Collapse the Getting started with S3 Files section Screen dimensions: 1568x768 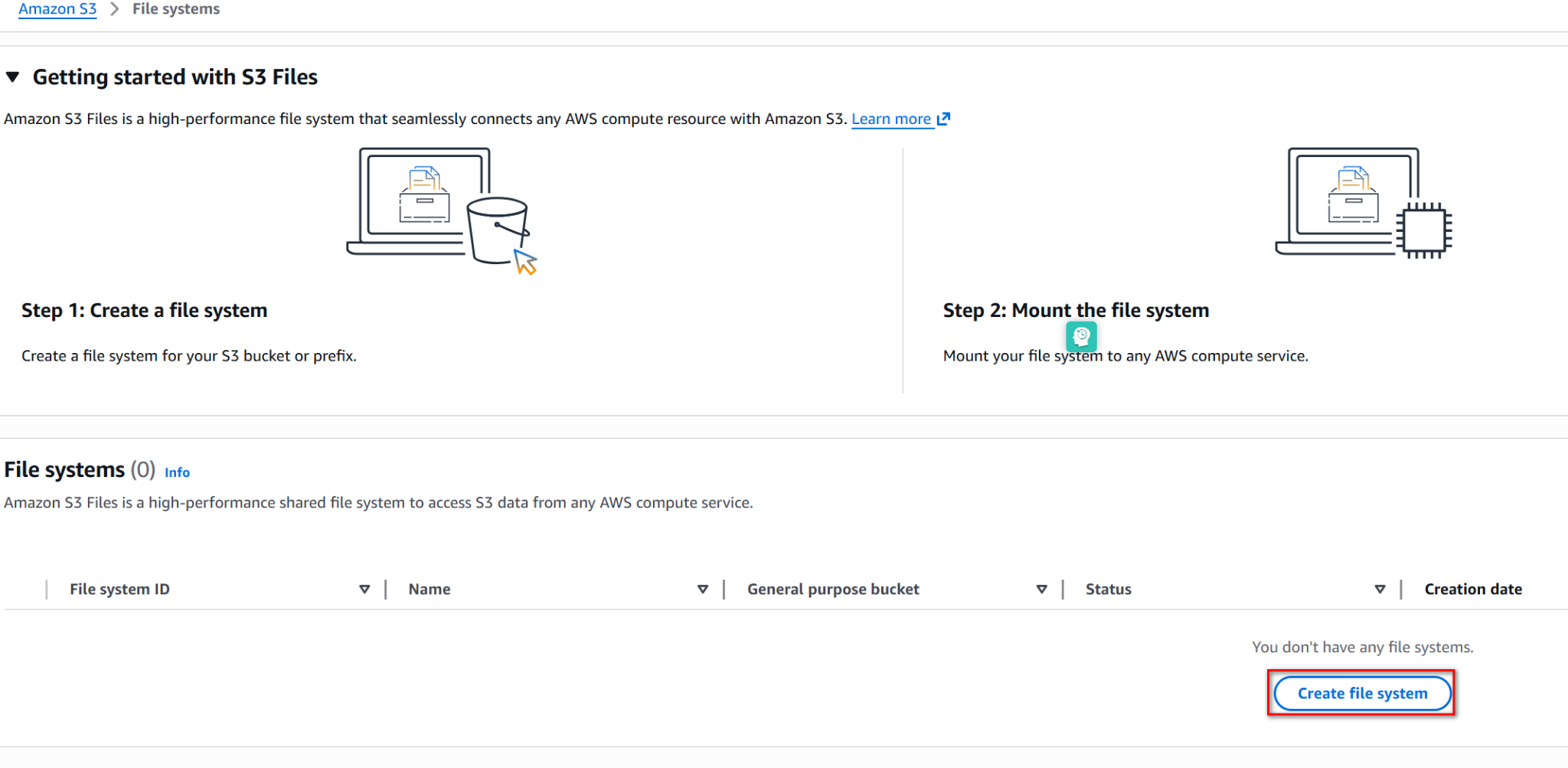[x=12, y=77]
